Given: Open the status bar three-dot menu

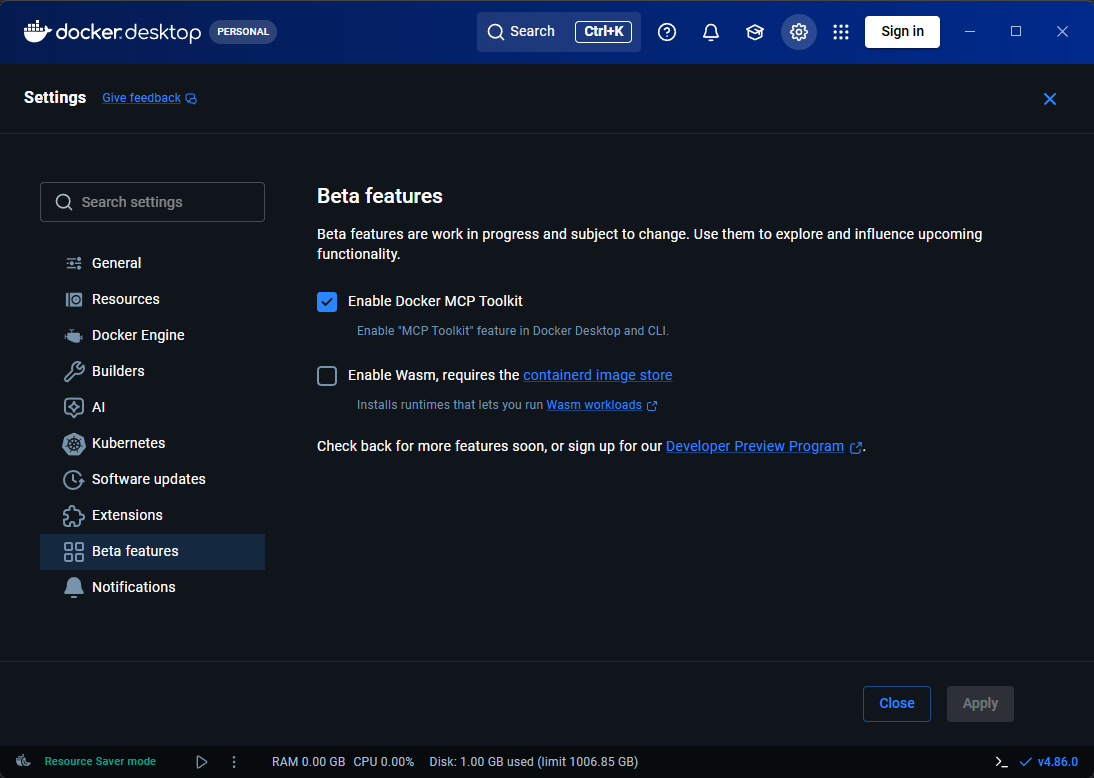Looking at the screenshot, I should [x=234, y=762].
